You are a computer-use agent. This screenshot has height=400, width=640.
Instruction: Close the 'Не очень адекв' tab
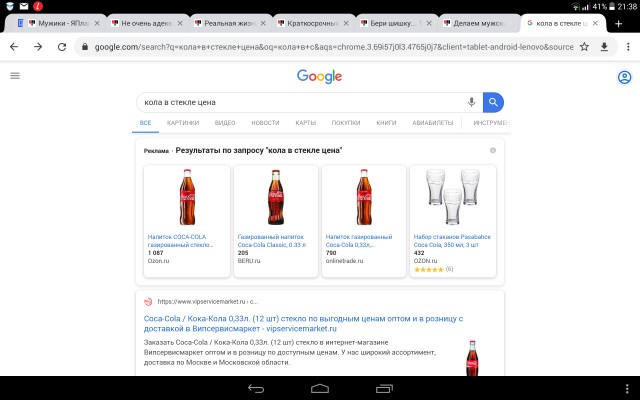[180, 23]
